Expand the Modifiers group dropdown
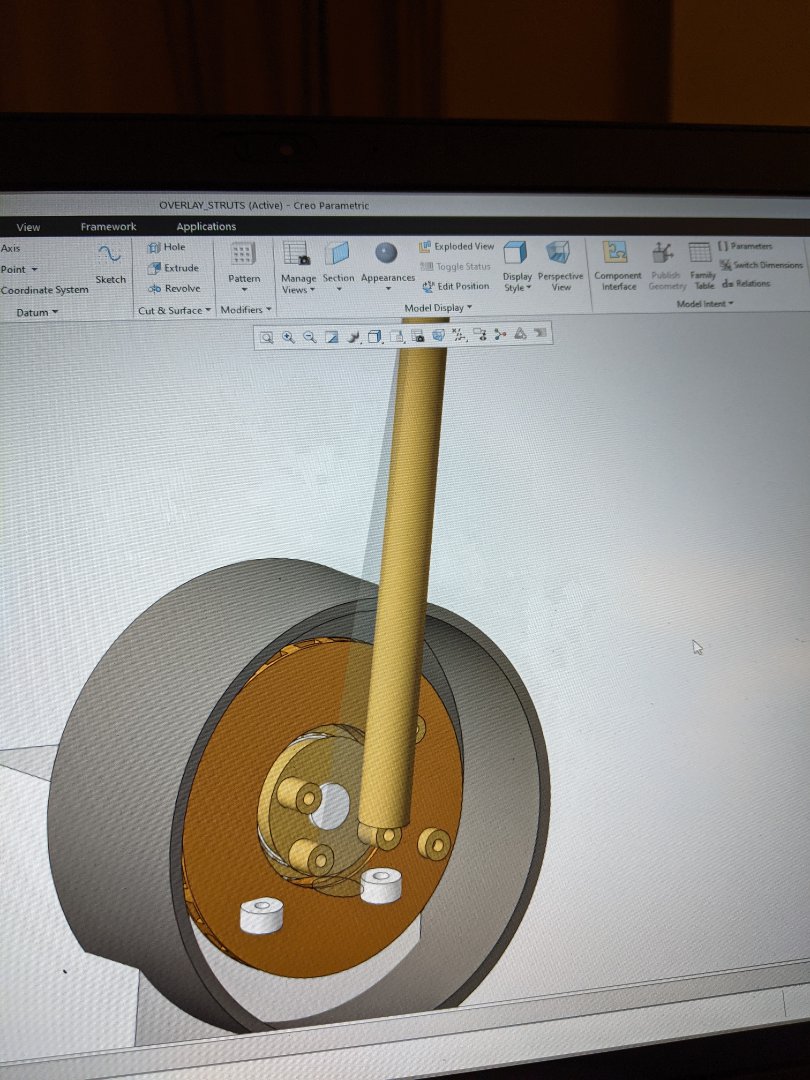 (246, 310)
